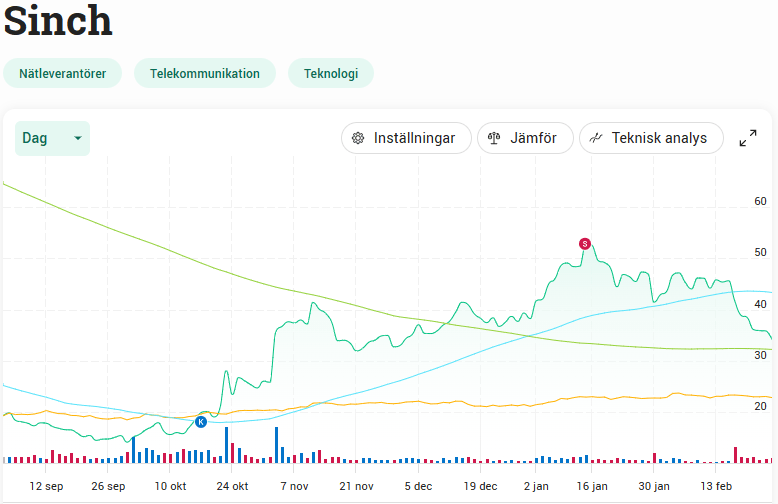Click the 50 price axis label
Image resolution: width=778 pixels, height=504 pixels.
click(760, 253)
